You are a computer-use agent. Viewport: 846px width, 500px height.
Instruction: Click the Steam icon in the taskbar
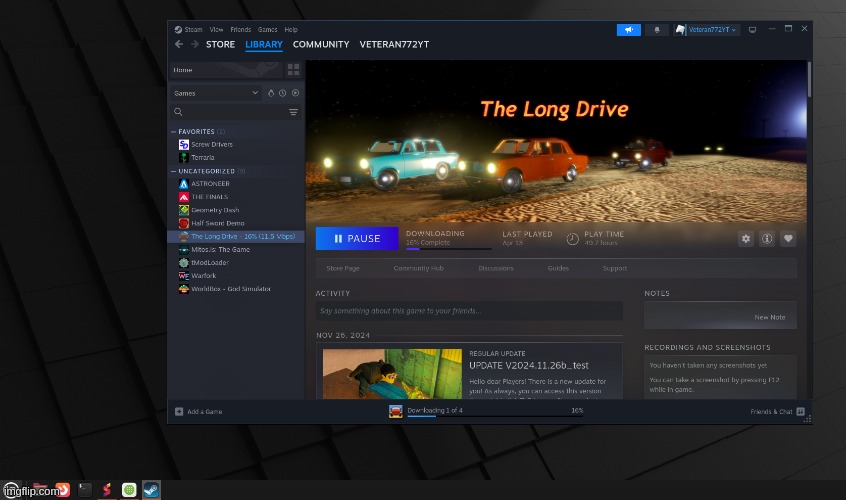pyautogui.click(x=151, y=489)
